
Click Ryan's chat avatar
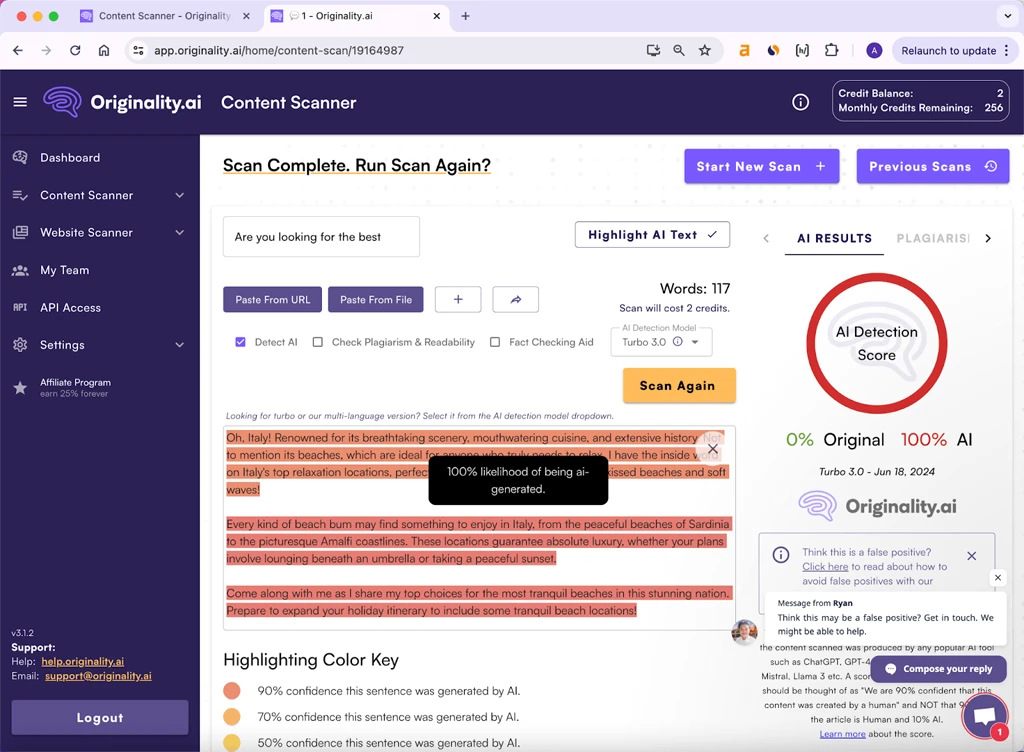744,631
